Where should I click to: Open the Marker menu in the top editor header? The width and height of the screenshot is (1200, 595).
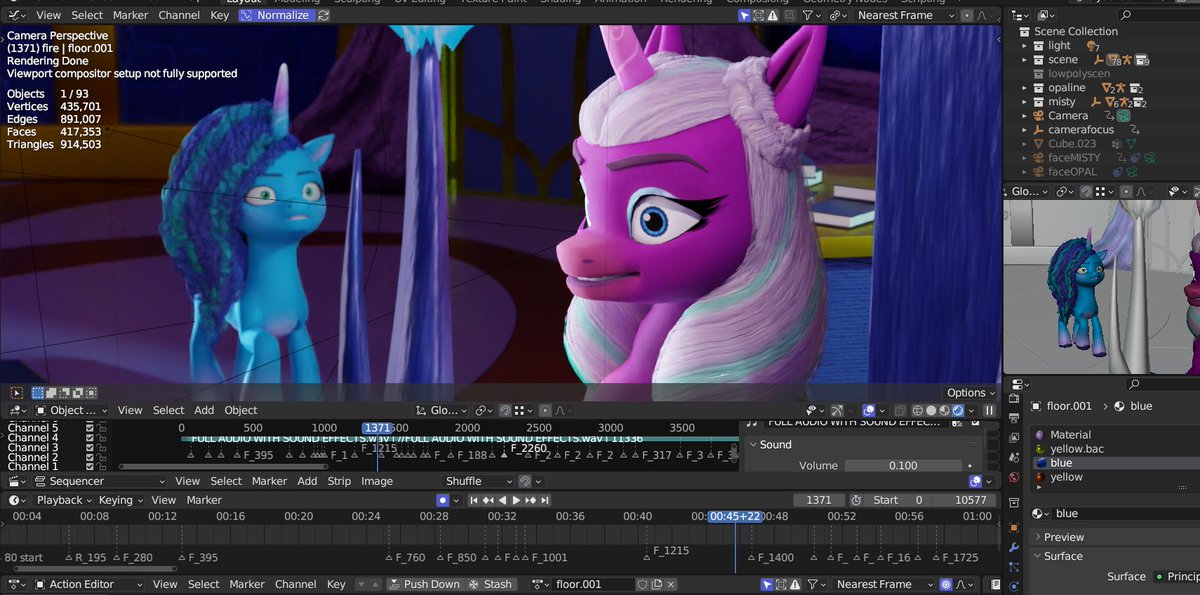point(130,15)
